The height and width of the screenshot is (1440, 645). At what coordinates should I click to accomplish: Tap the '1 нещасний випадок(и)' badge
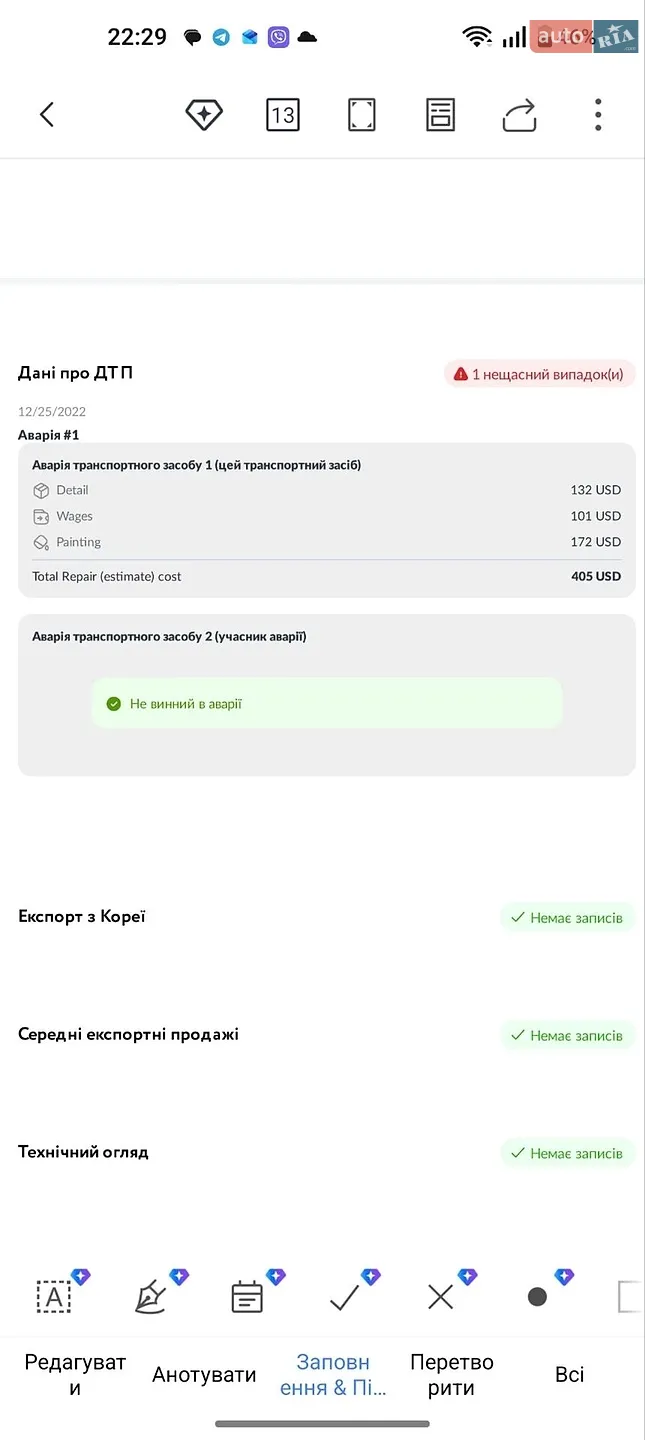point(540,374)
